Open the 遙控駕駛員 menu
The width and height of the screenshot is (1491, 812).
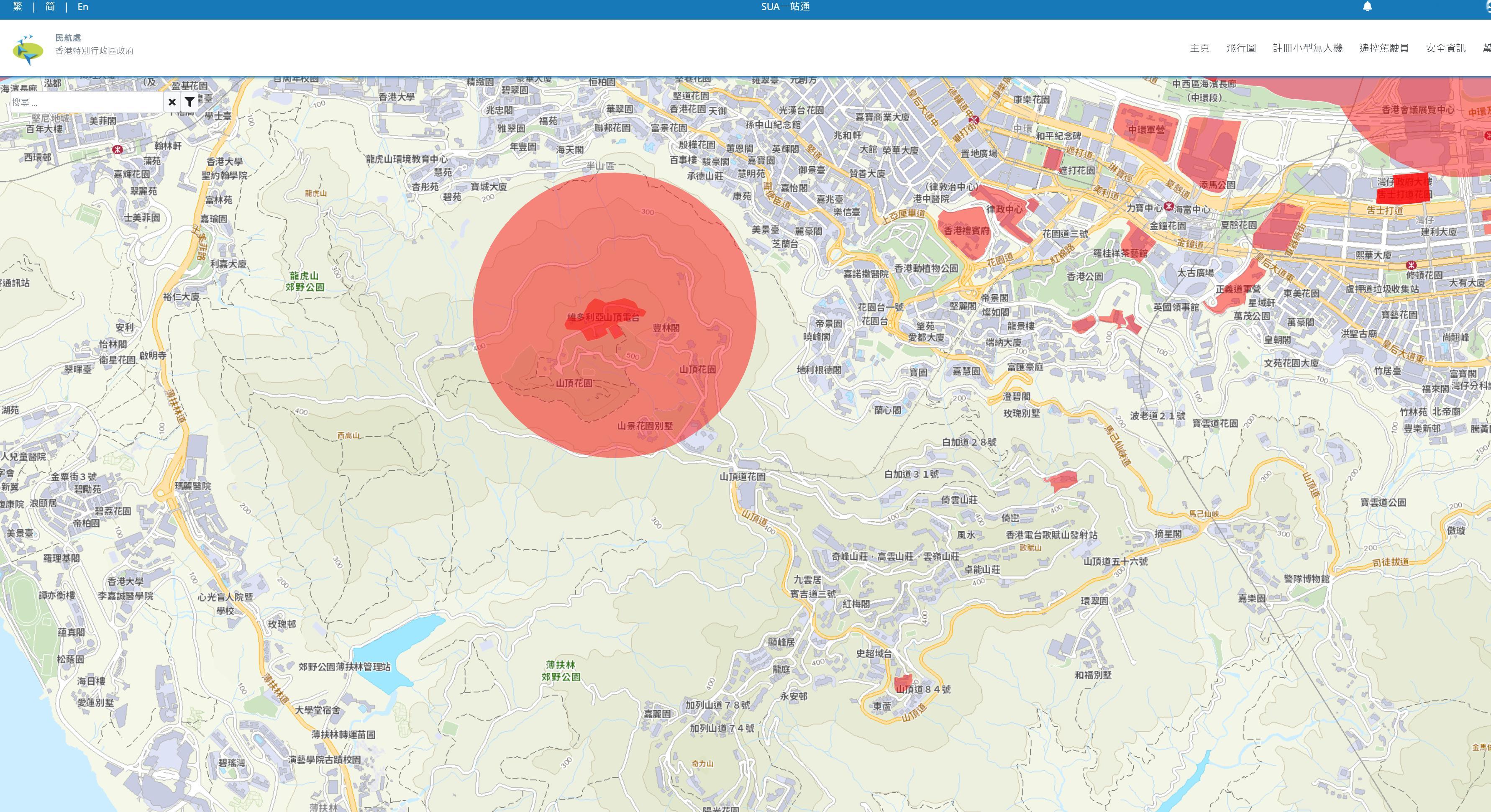coord(1383,48)
